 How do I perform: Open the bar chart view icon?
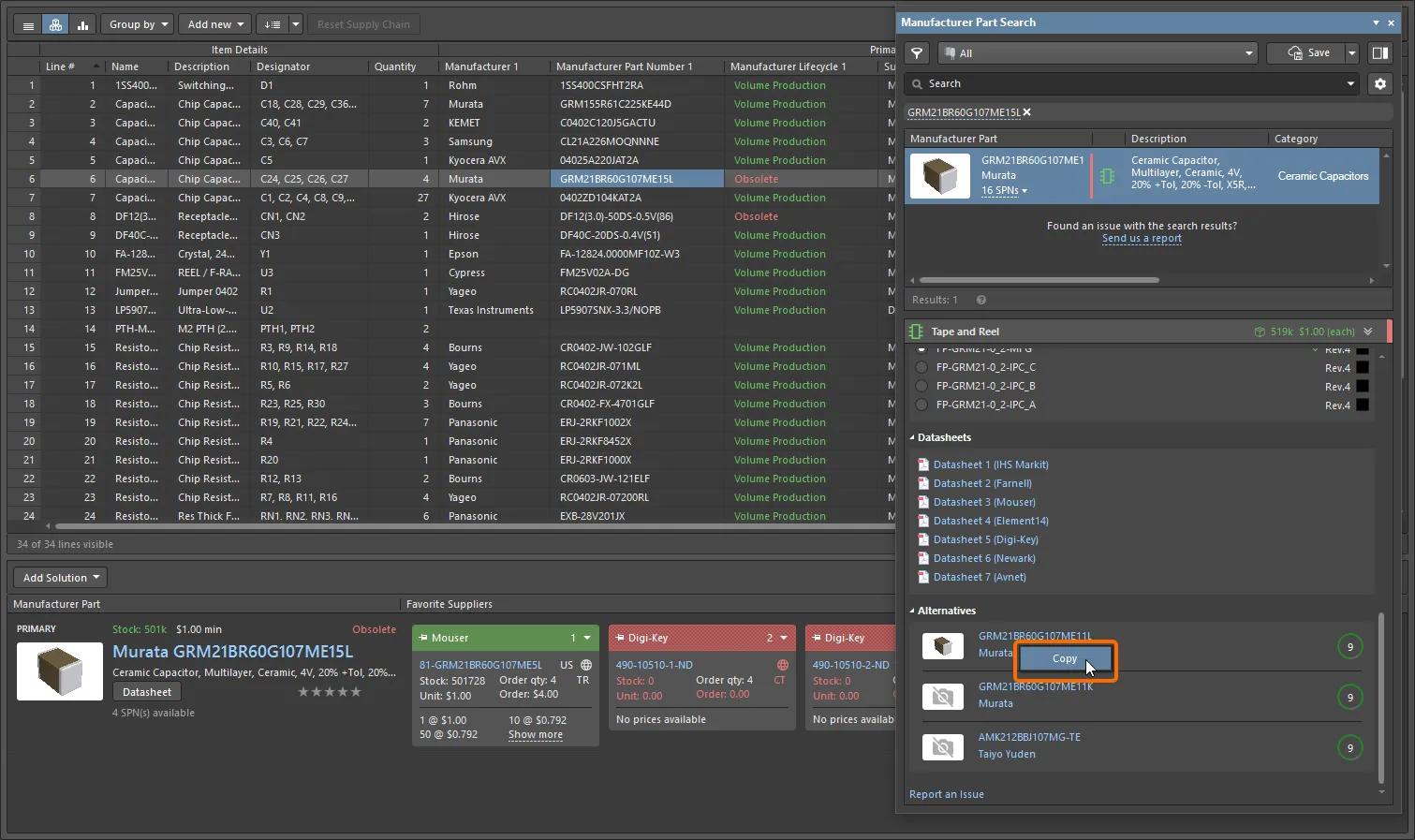point(82,25)
